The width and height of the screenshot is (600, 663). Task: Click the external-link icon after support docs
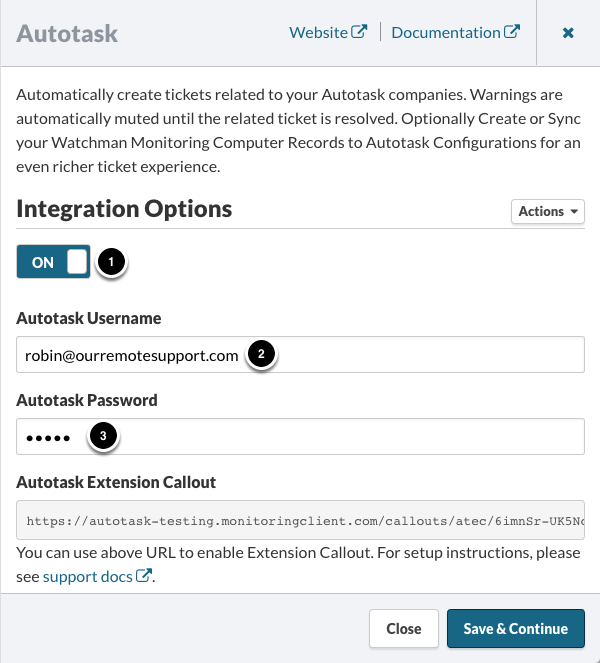click(145, 576)
